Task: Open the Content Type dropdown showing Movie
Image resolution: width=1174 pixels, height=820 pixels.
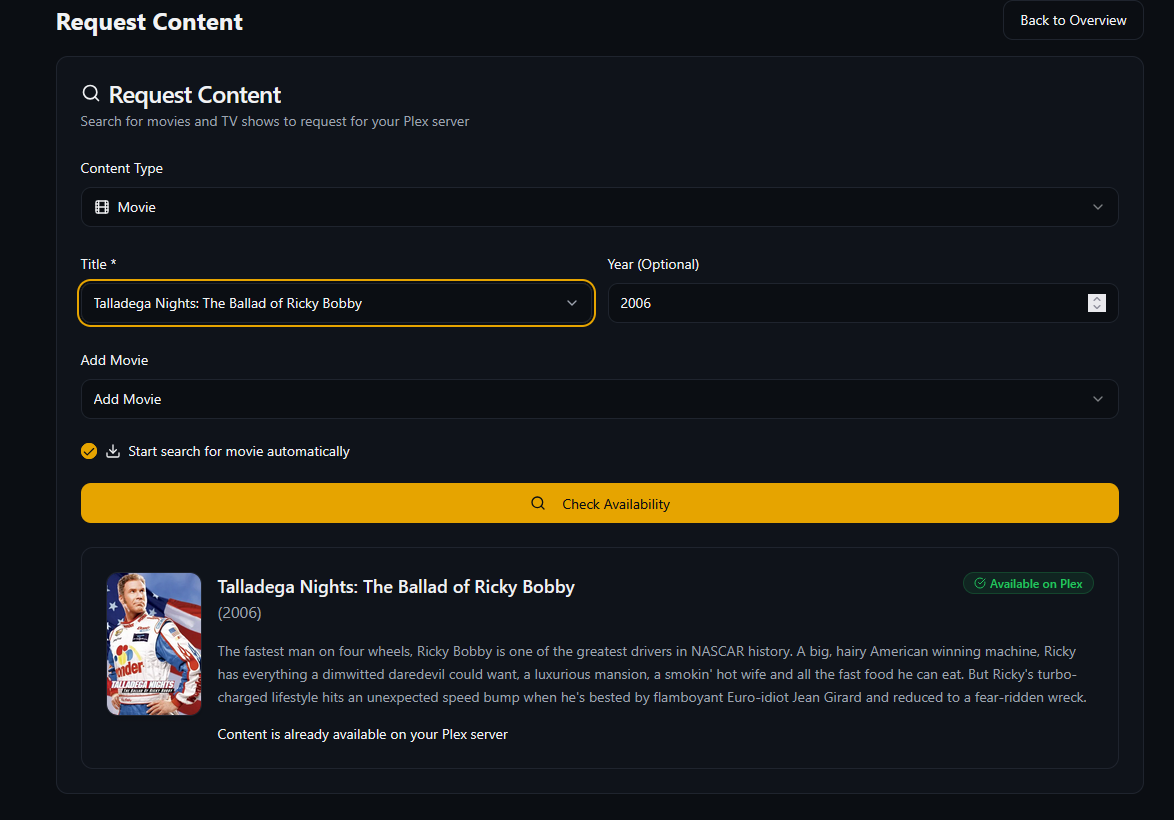Action: coord(599,207)
